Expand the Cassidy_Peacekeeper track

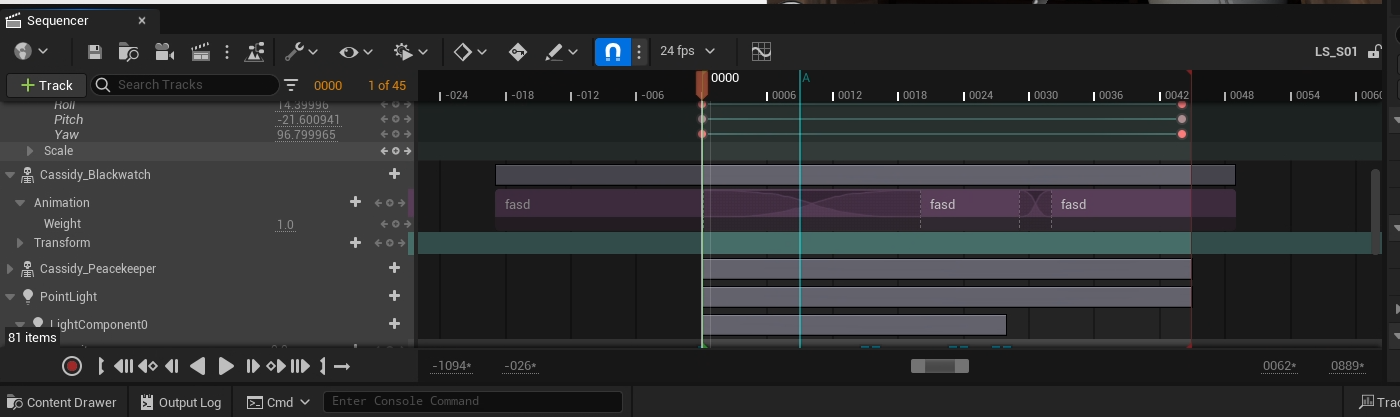10,269
